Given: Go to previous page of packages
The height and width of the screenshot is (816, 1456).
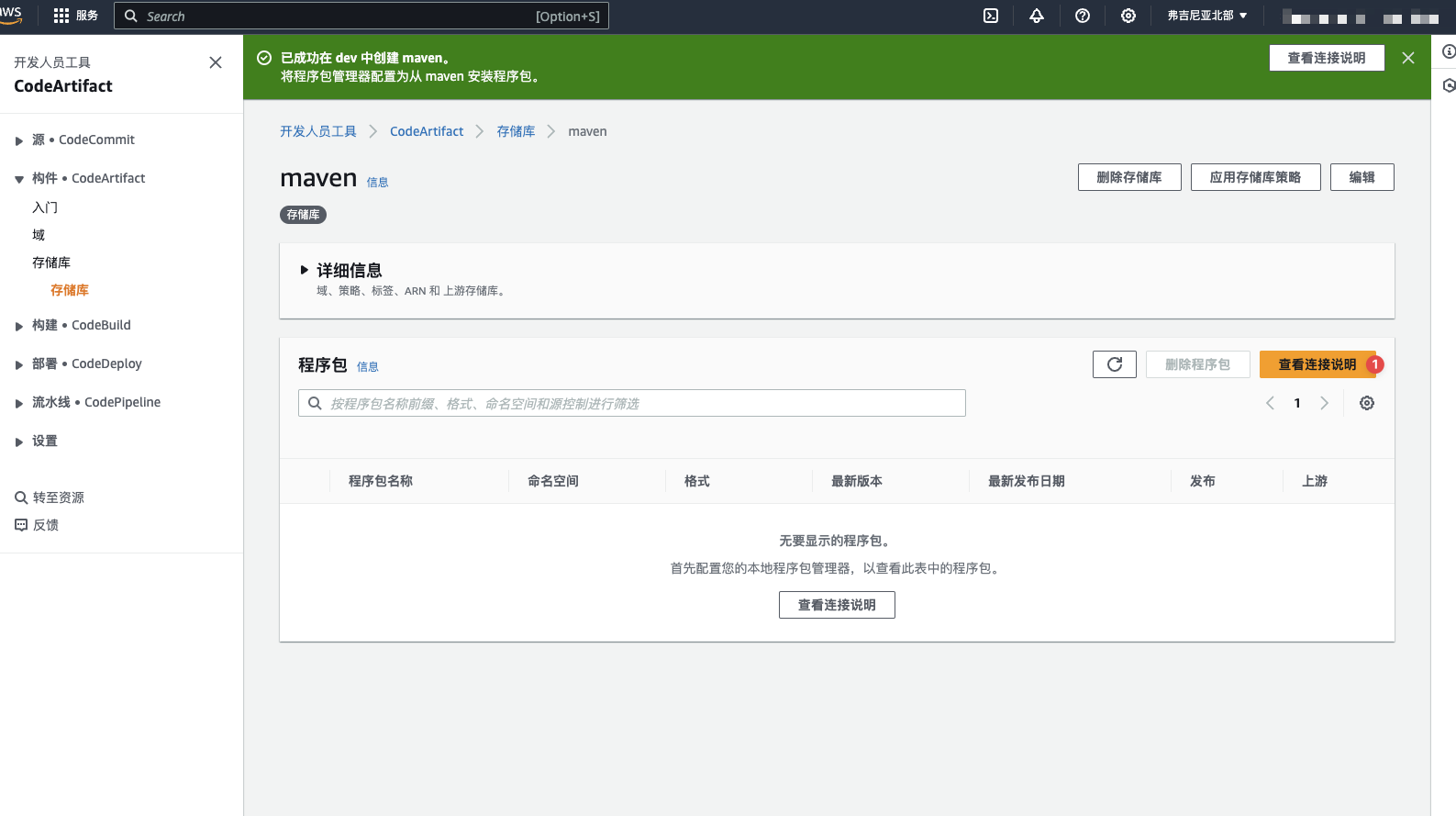Looking at the screenshot, I should click(1270, 403).
